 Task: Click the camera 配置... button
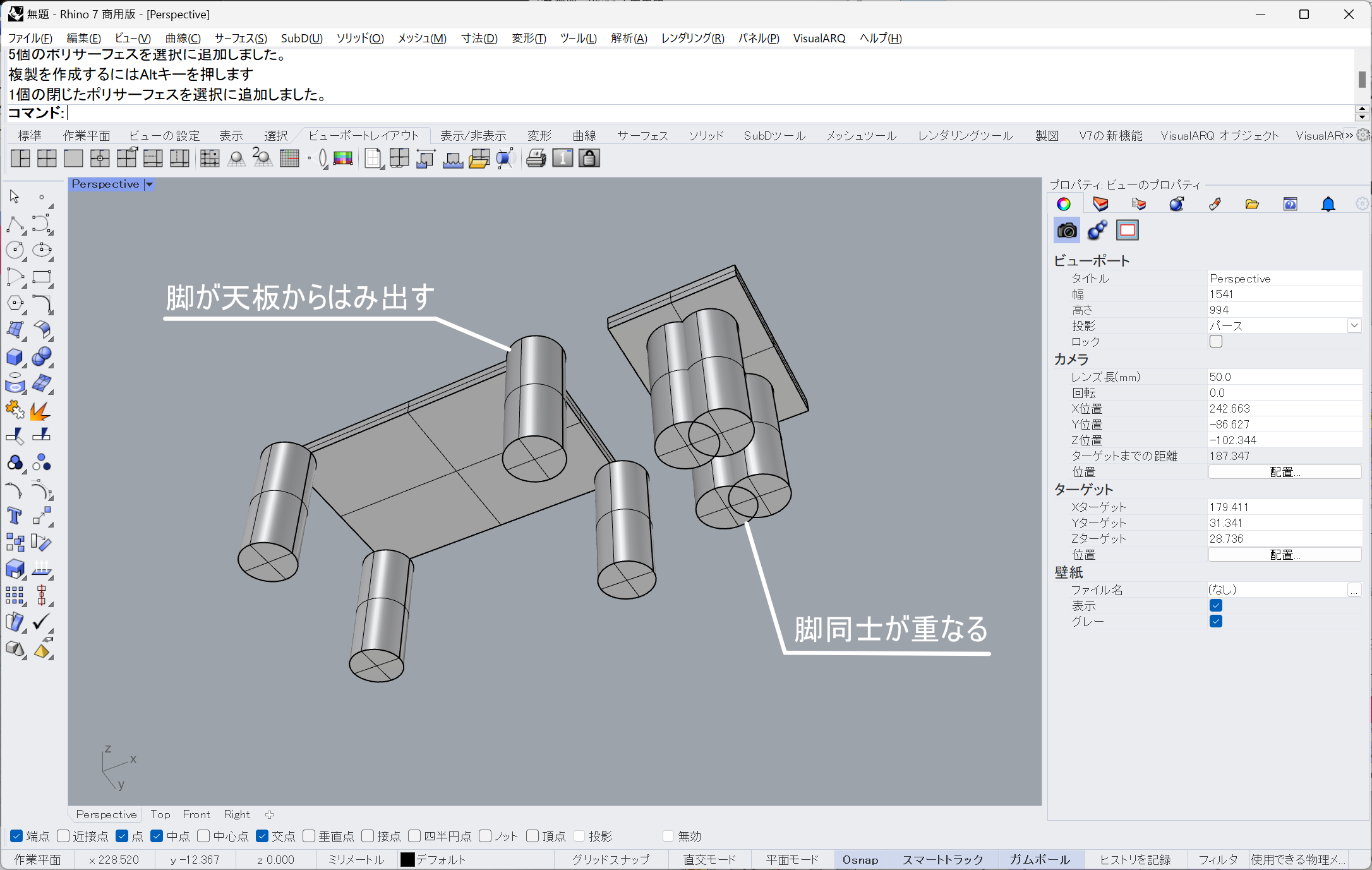pyautogui.click(x=1284, y=472)
